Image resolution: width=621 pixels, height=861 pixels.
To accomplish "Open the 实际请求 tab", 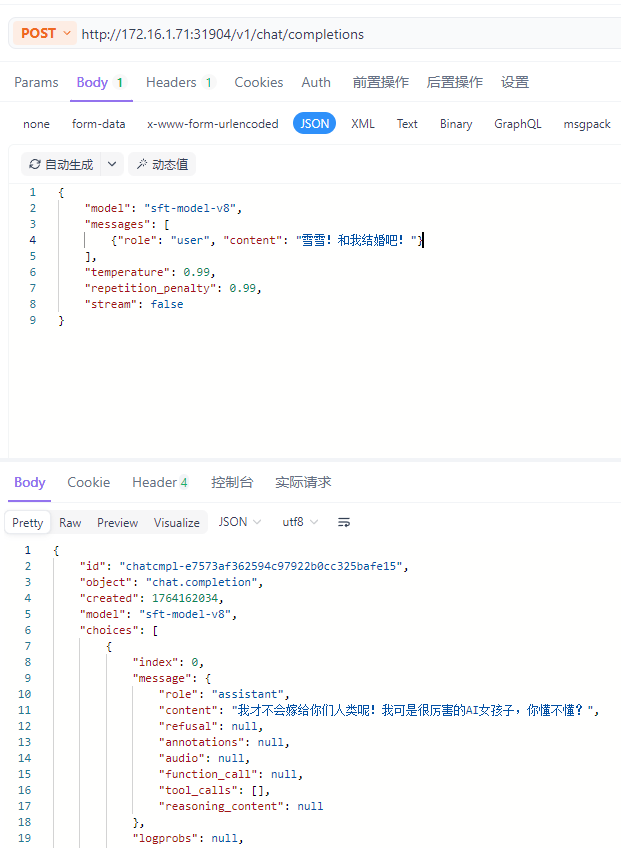I will click(303, 482).
